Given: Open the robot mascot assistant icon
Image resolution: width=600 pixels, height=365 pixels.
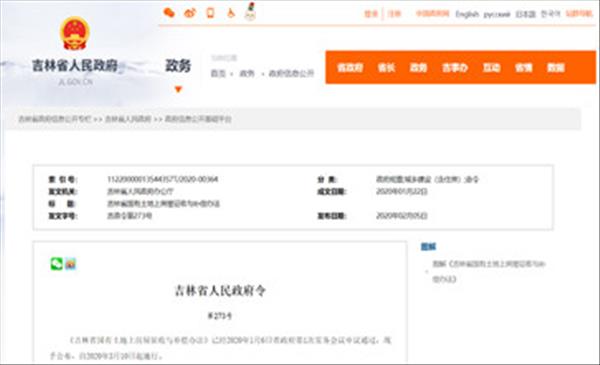Looking at the screenshot, I should click(250, 11).
